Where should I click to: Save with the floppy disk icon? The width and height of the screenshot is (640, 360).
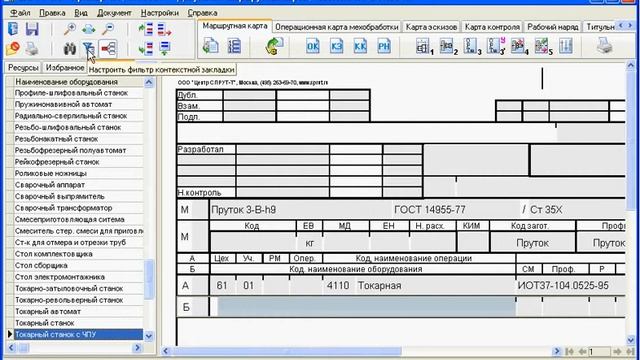click(32, 29)
